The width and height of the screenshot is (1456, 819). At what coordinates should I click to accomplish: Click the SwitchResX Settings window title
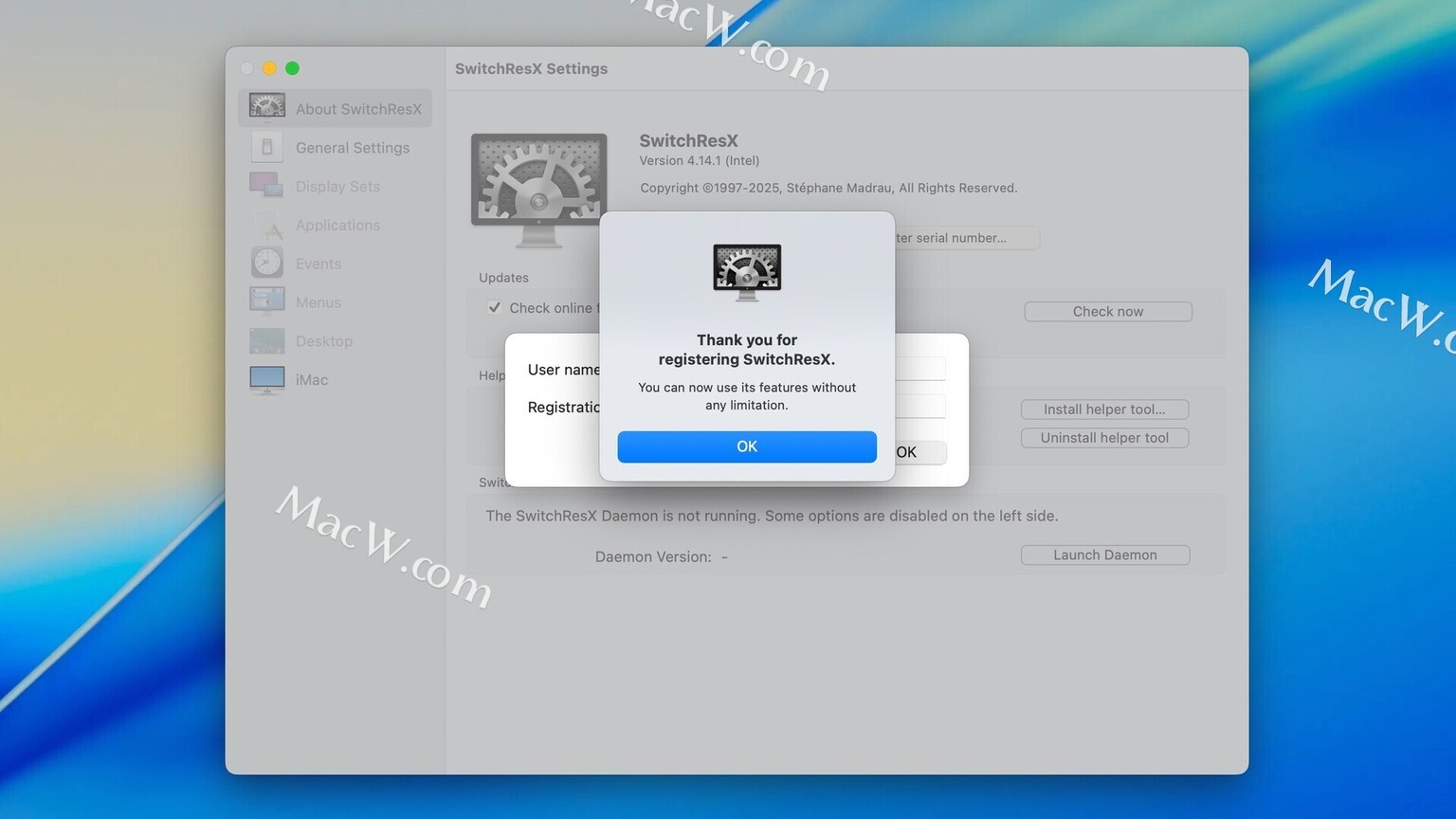tap(531, 68)
